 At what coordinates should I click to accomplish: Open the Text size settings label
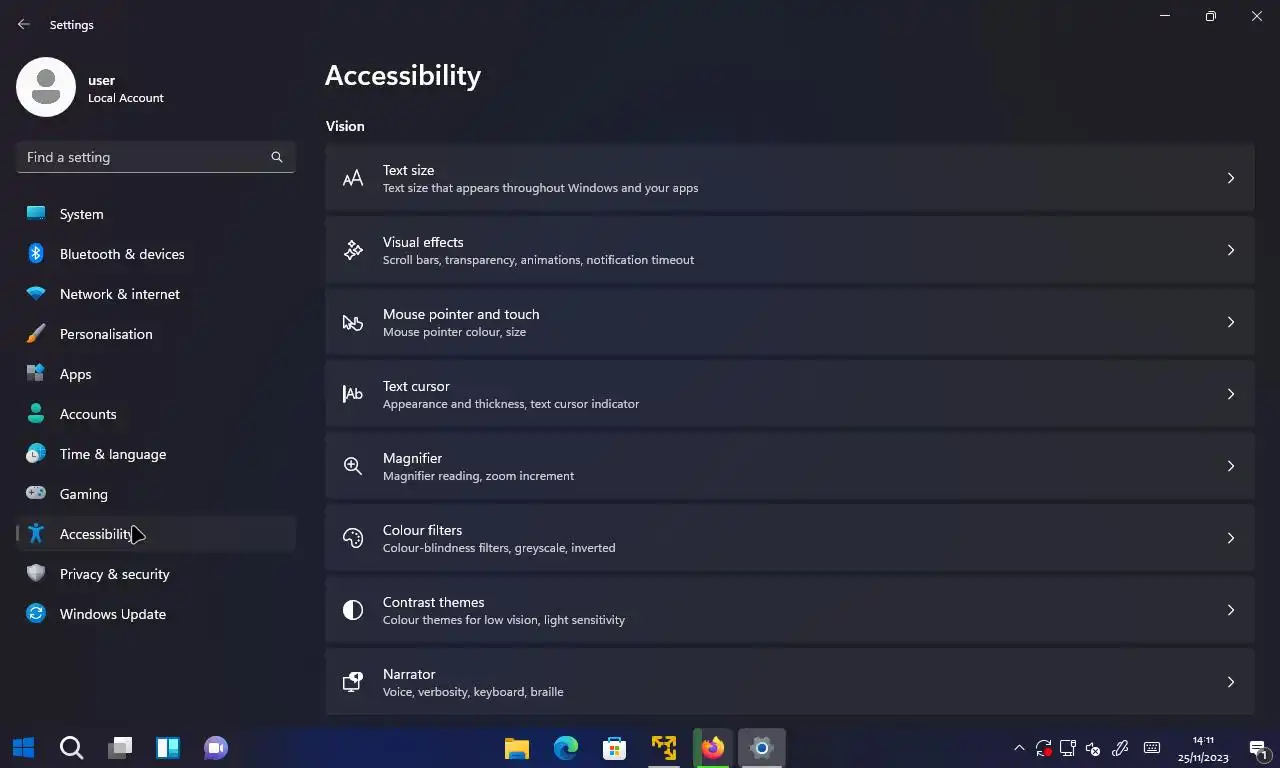click(x=408, y=170)
